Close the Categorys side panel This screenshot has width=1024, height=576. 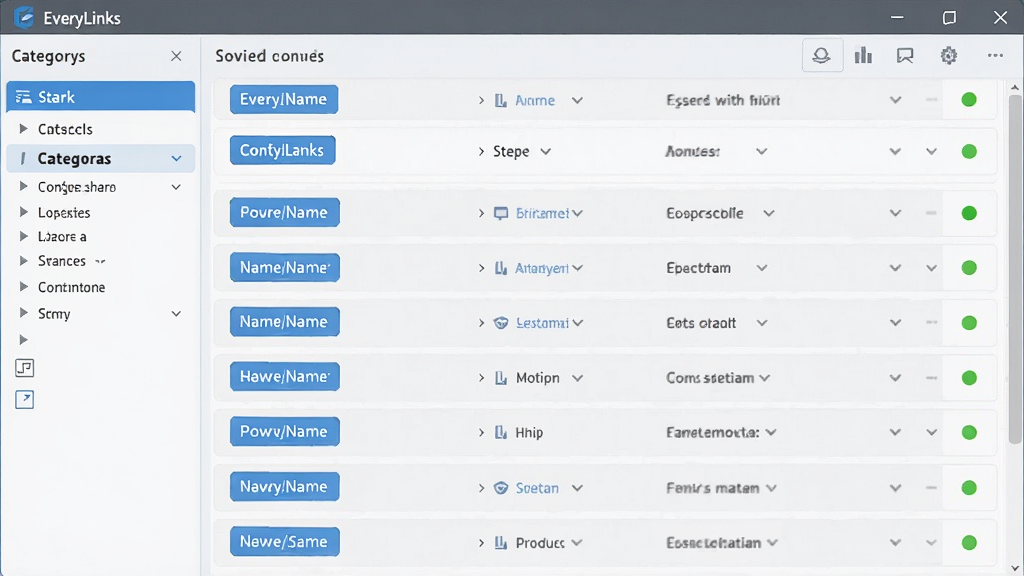pos(176,56)
